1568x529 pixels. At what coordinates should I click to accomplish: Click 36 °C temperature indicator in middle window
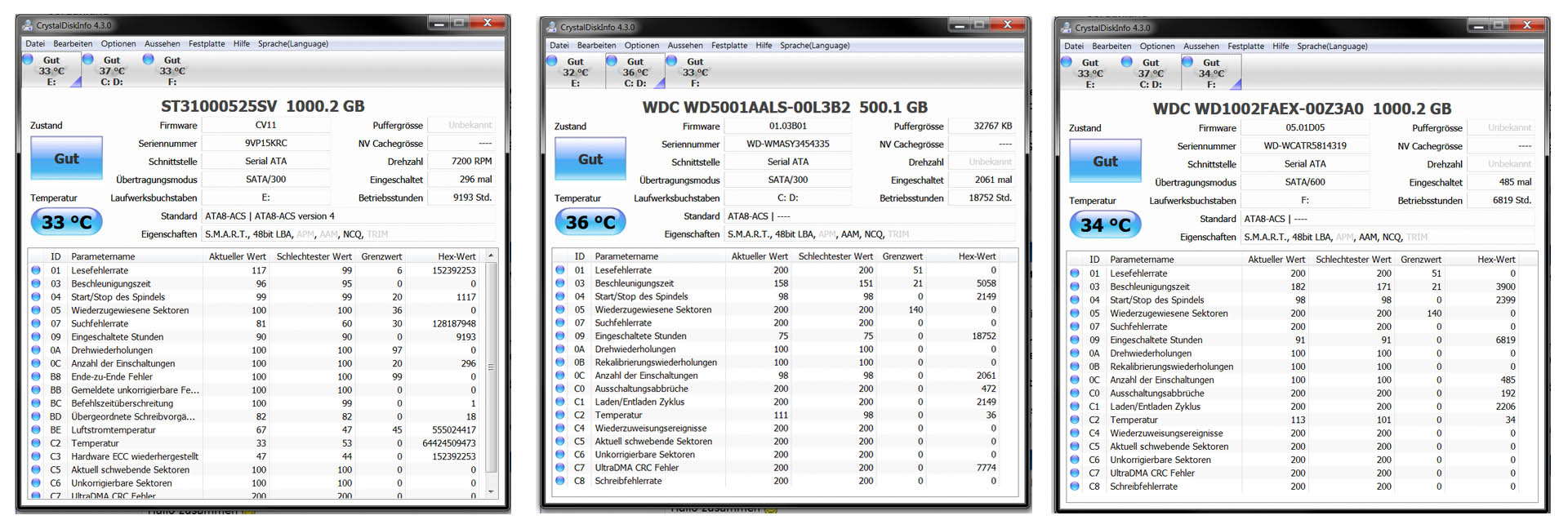pos(590,222)
